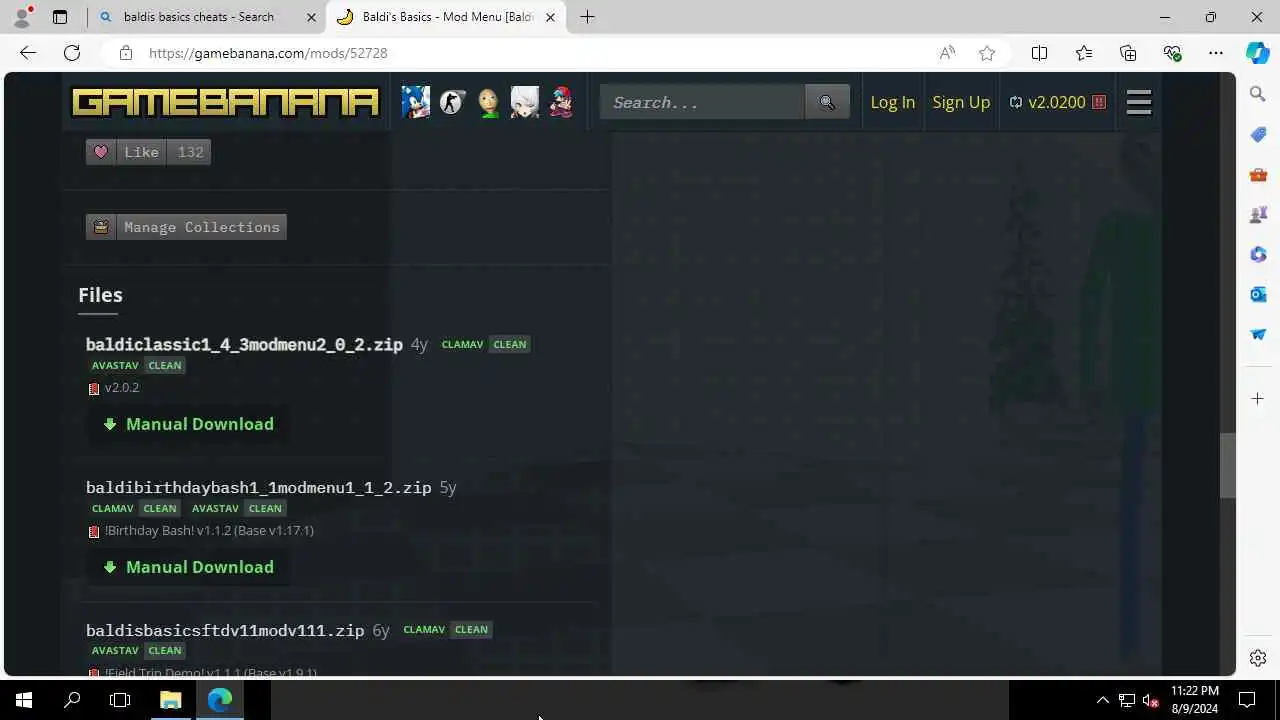
Task: Click the "v2.0.2" file description text
Action: [x=122, y=388]
